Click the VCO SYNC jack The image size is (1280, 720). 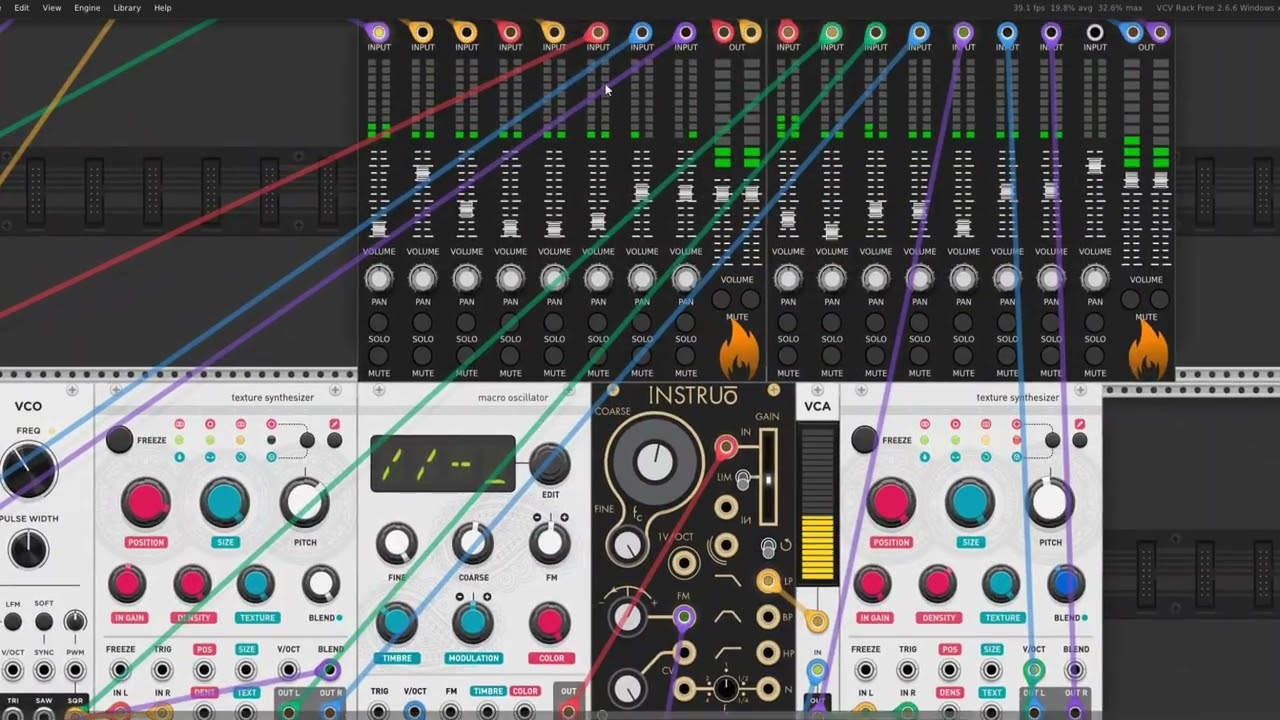44,670
